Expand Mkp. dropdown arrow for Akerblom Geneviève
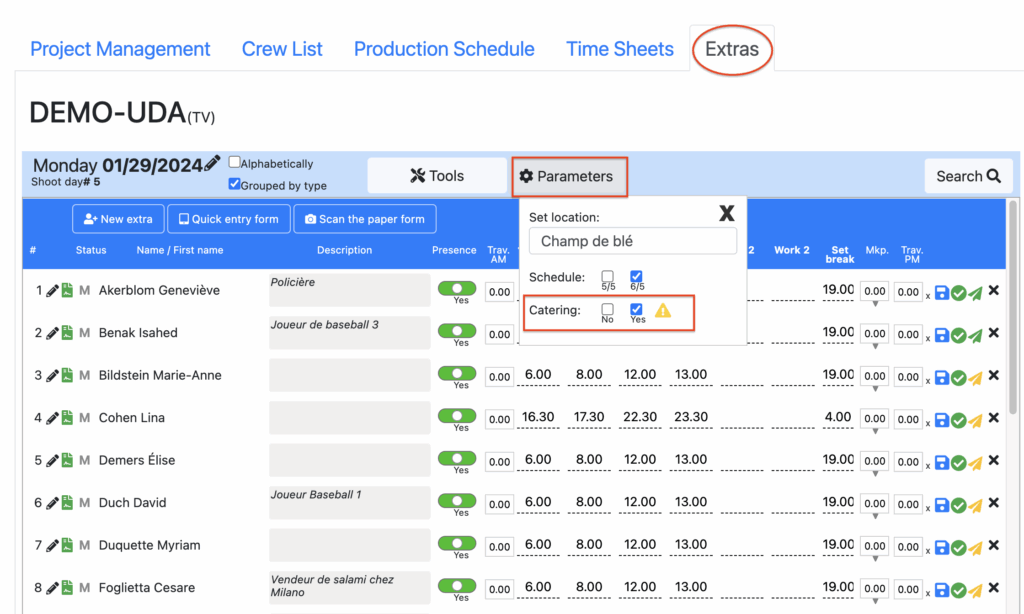This screenshot has height=614, width=1024. [875, 304]
